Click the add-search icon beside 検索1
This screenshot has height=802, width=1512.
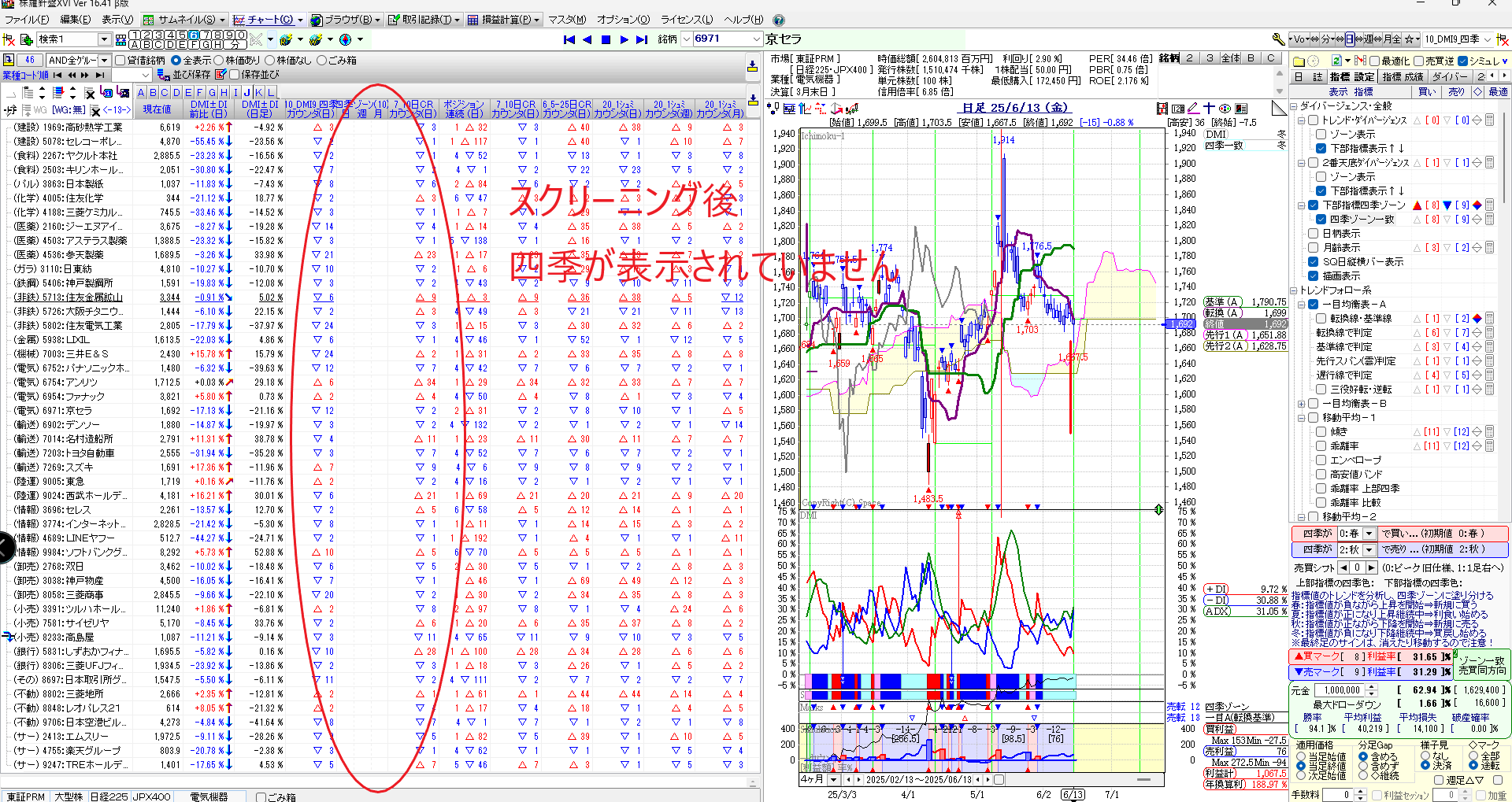[x=26, y=39]
